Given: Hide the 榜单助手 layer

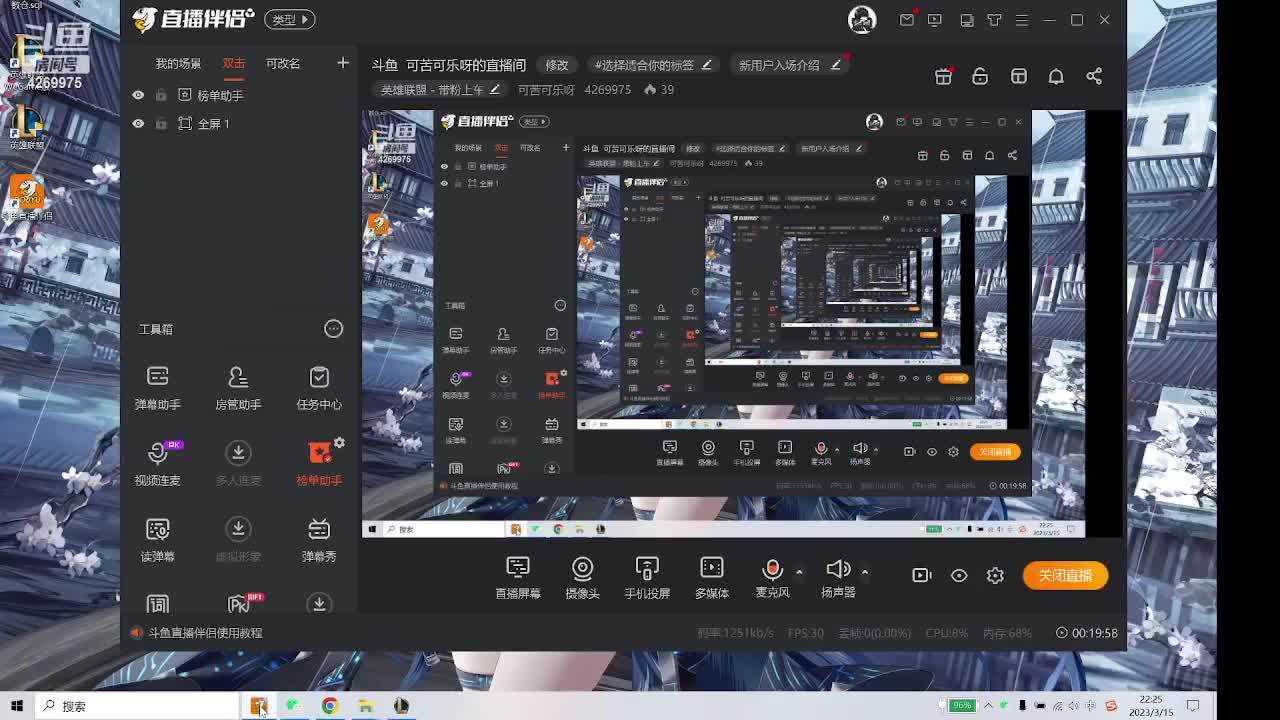Looking at the screenshot, I should (x=138, y=95).
